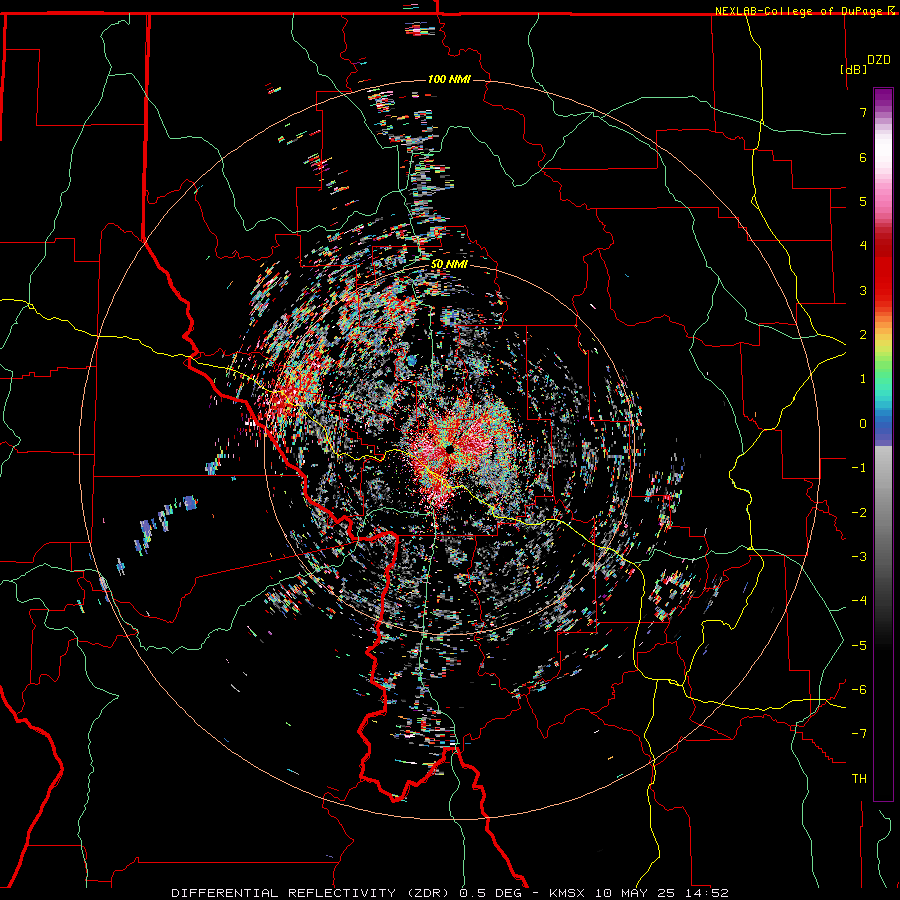
Task: Click the 1 value on color scale
Action: pos(863,379)
